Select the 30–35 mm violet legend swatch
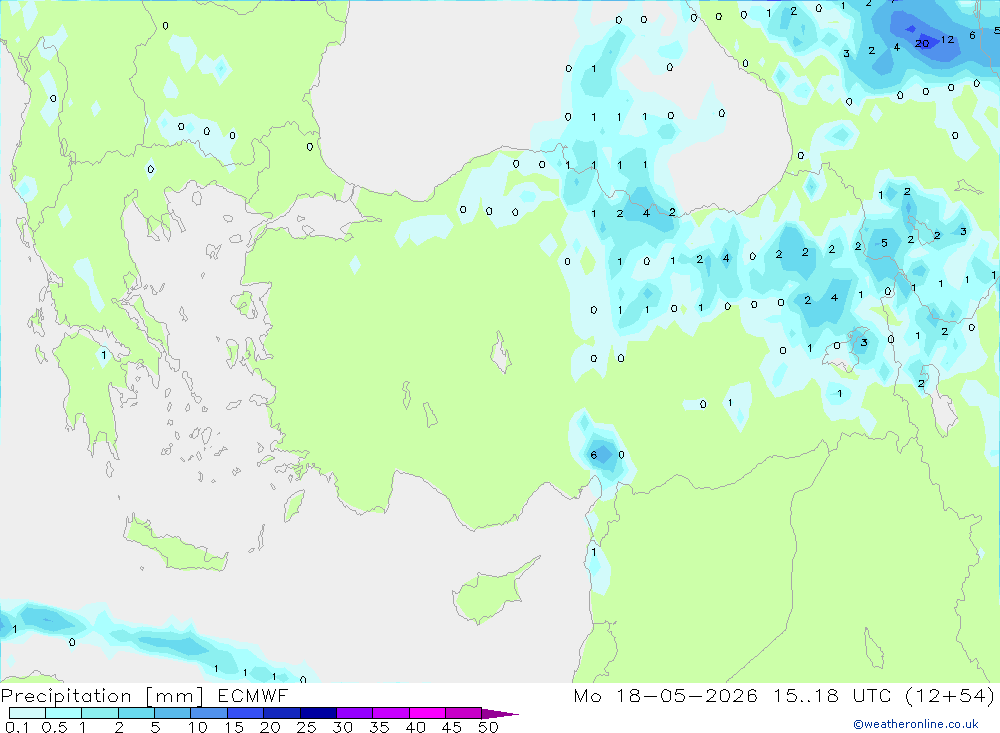The height and width of the screenshot is (733, 1000). coord(354,713)
